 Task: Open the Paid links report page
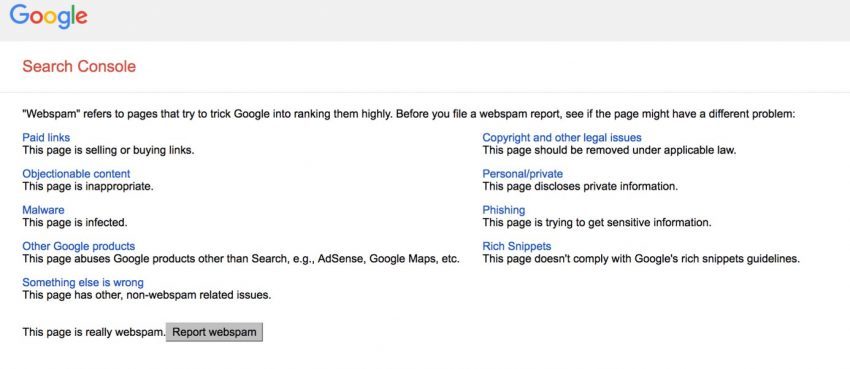pos(46,138)
